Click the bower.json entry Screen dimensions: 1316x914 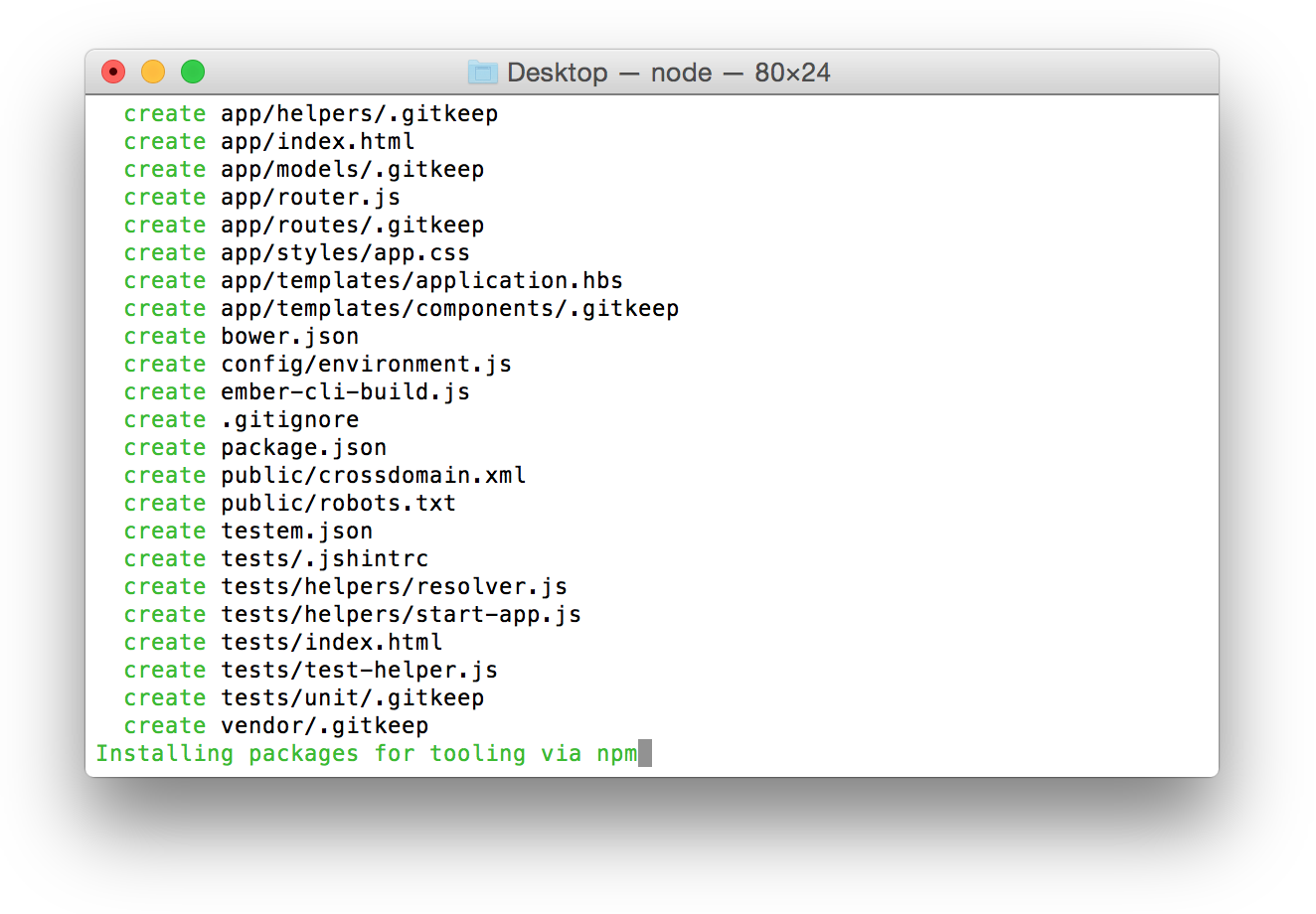(290, 336)
